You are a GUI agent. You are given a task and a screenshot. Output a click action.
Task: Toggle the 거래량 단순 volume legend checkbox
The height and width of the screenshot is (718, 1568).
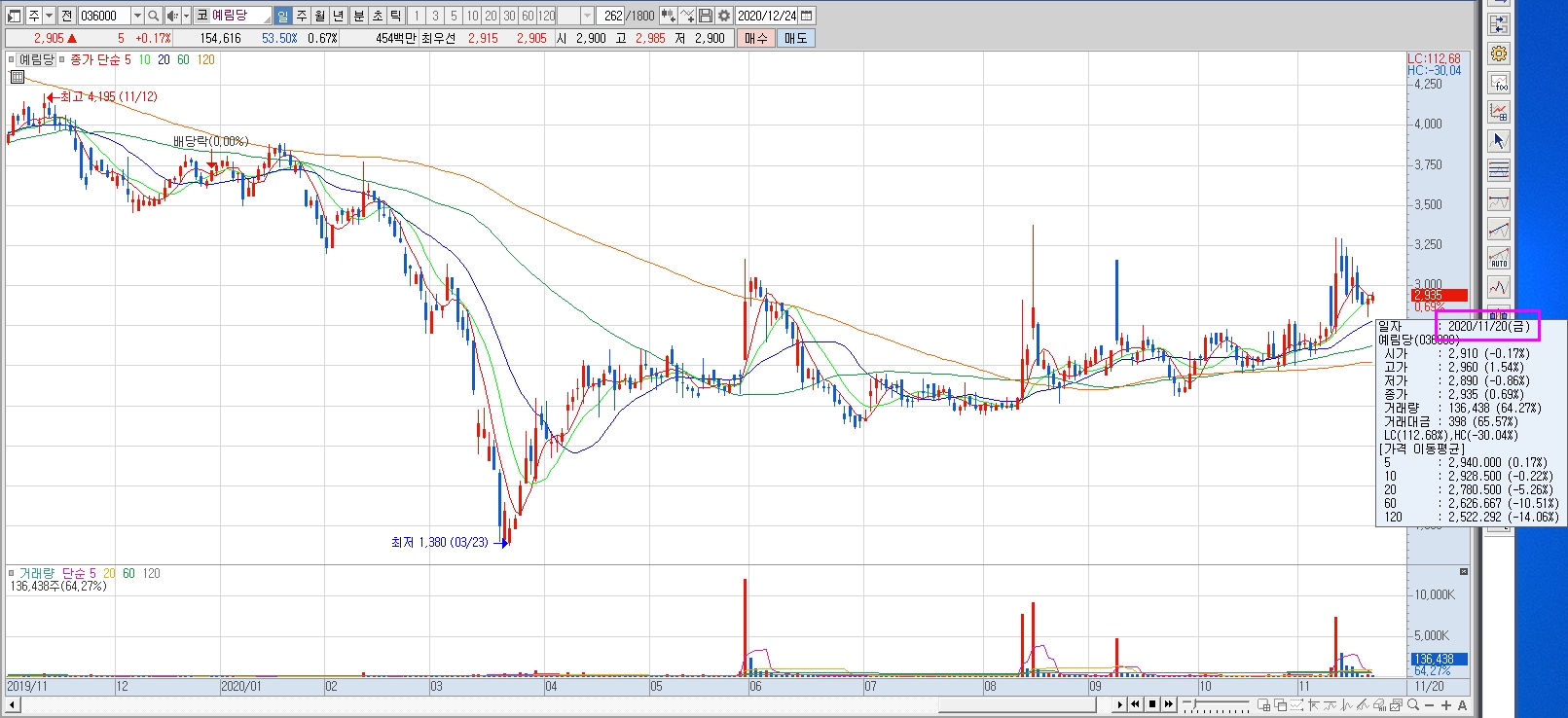pyautogui.click(x=13, y=573)
